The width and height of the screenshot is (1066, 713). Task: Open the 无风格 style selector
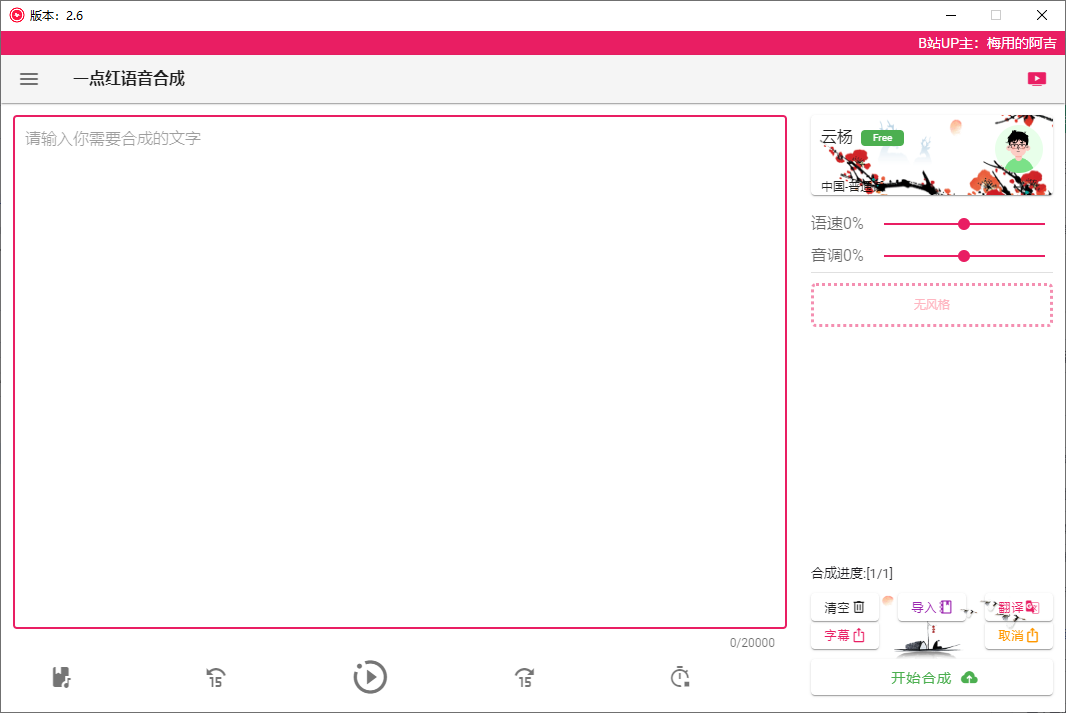point(931,304)
